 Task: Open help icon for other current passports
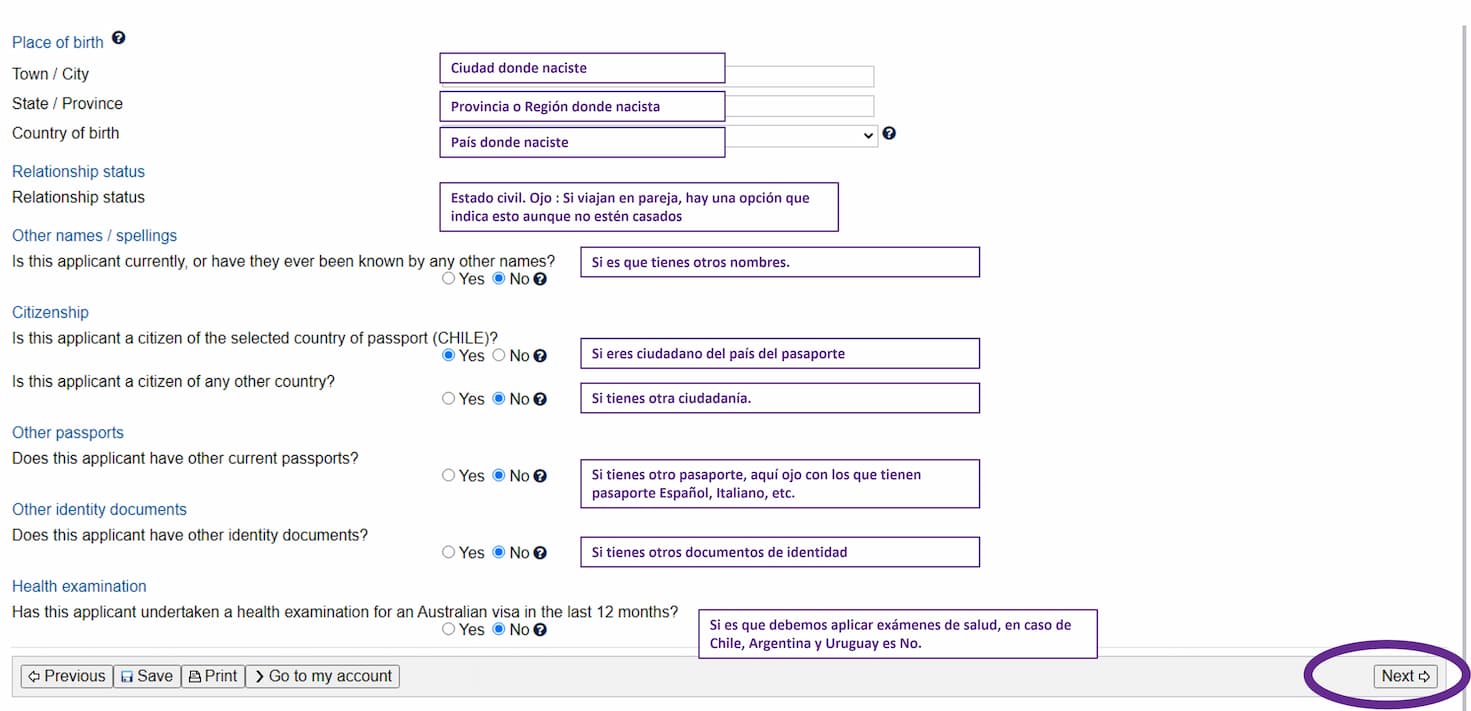point(540,476)
